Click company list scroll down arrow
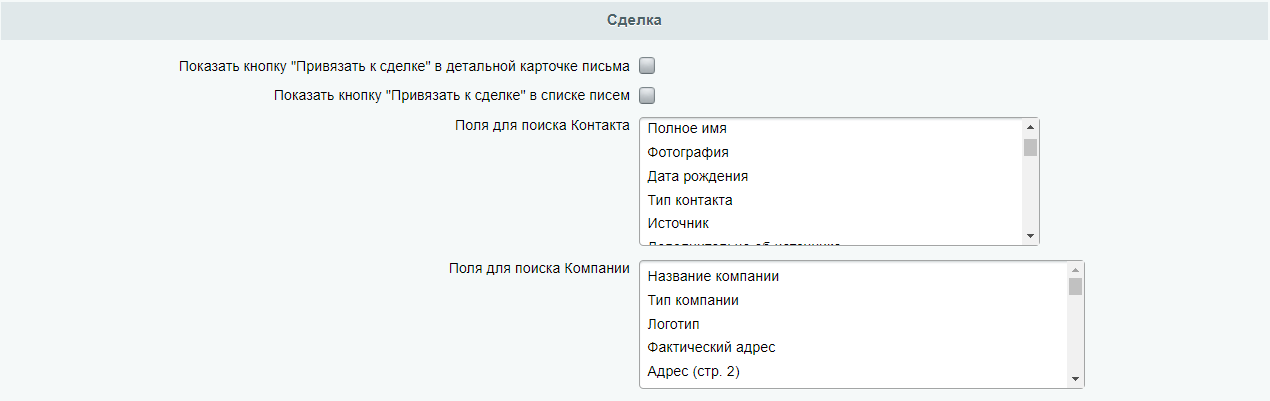Screen dimensions: 1270x401 click(x=1075, y=379)
